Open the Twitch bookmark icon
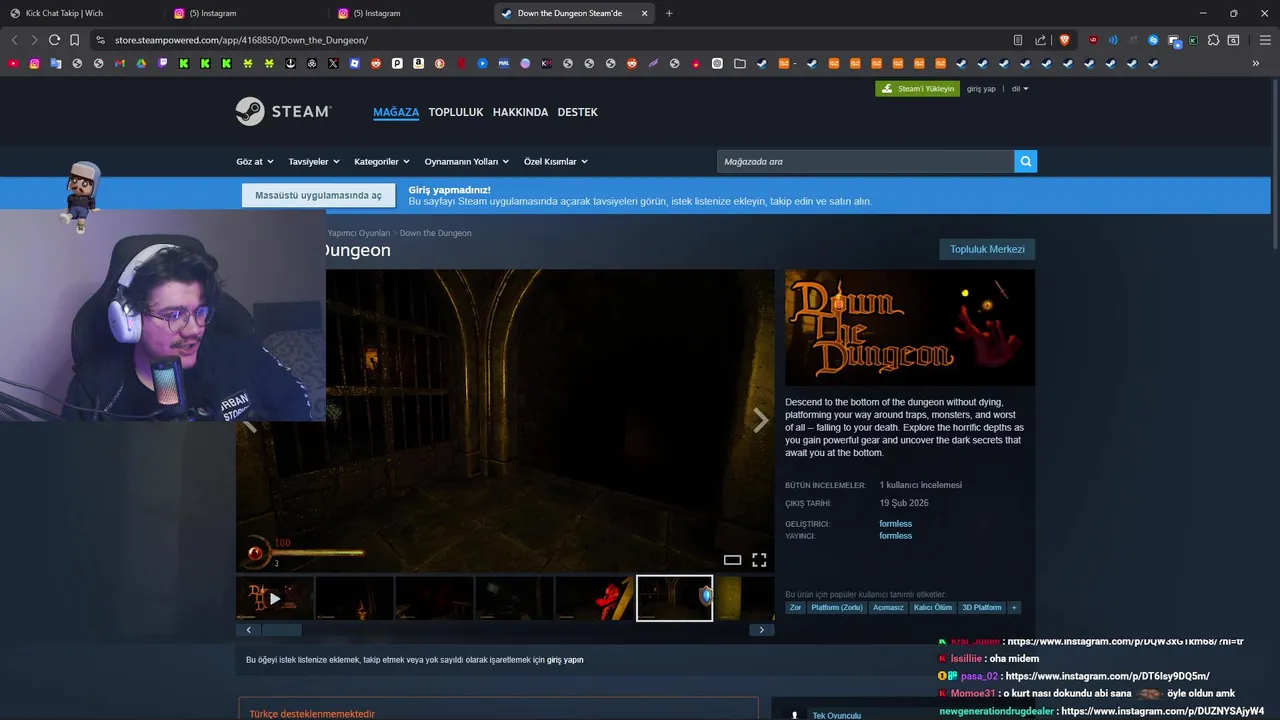1280x720 pixels. (163, 63)
